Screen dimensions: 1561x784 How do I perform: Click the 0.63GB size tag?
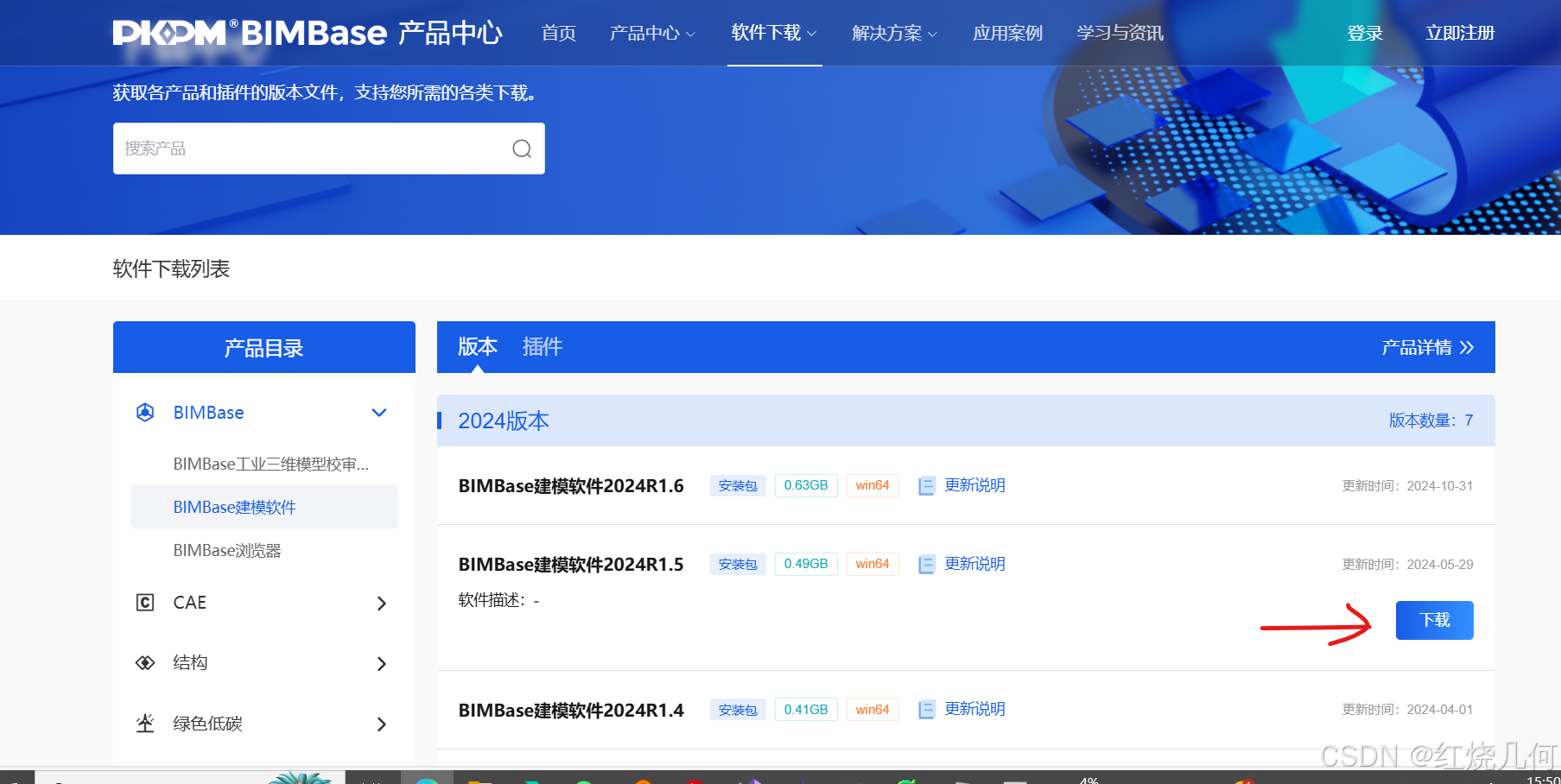pyautogui.click(x=806, y=486)
